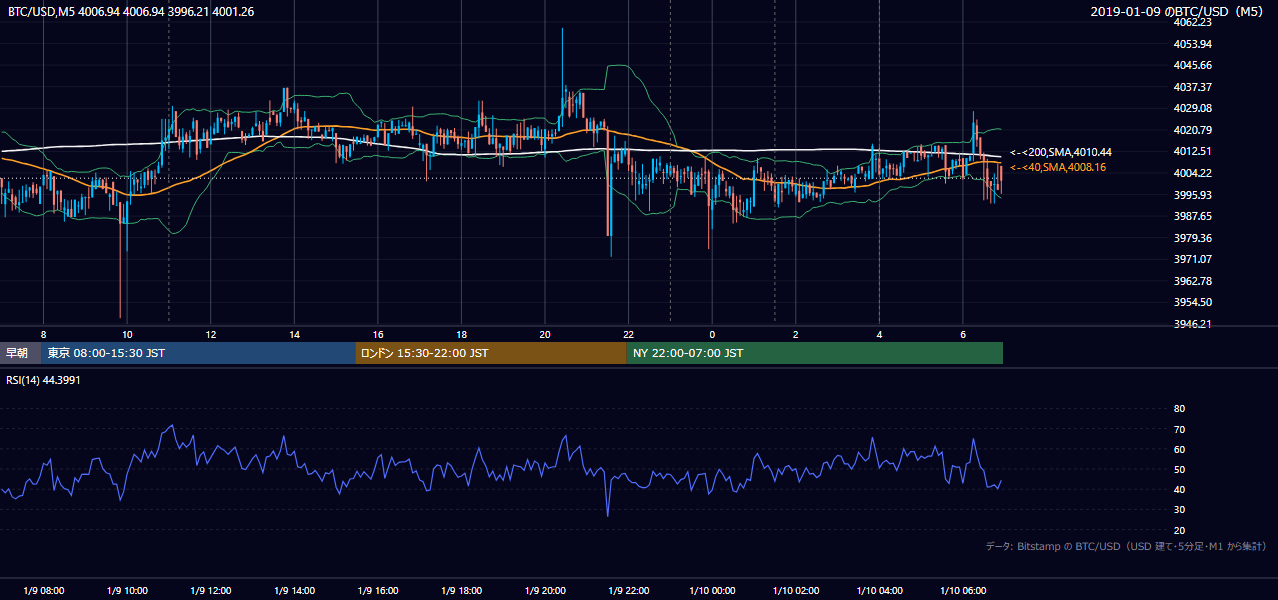Image resolution: width=1278 pixels, height=600 pixels.
Task: Click the BTC/USD,M5 price header text
Action: coord(131,12)
